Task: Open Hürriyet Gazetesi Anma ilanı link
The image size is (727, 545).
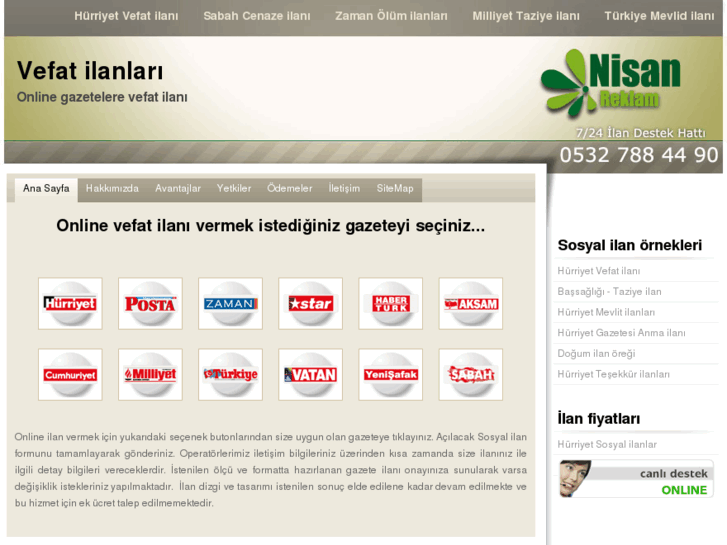Action: click(621, 333)
